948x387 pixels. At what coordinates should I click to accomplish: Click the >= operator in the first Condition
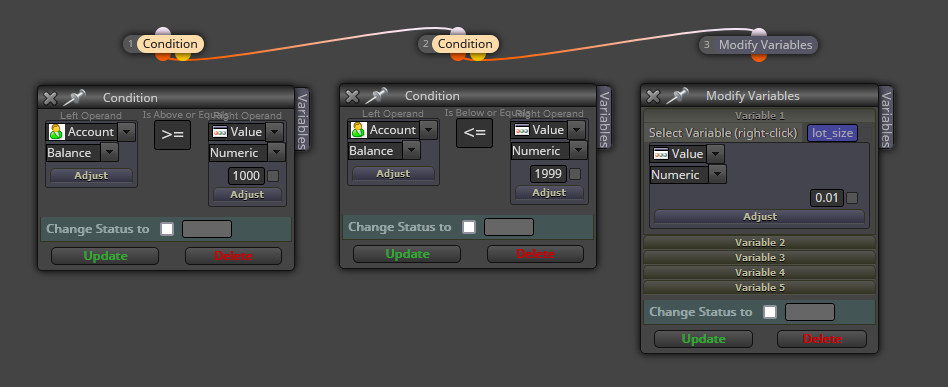tap(172, 135)
